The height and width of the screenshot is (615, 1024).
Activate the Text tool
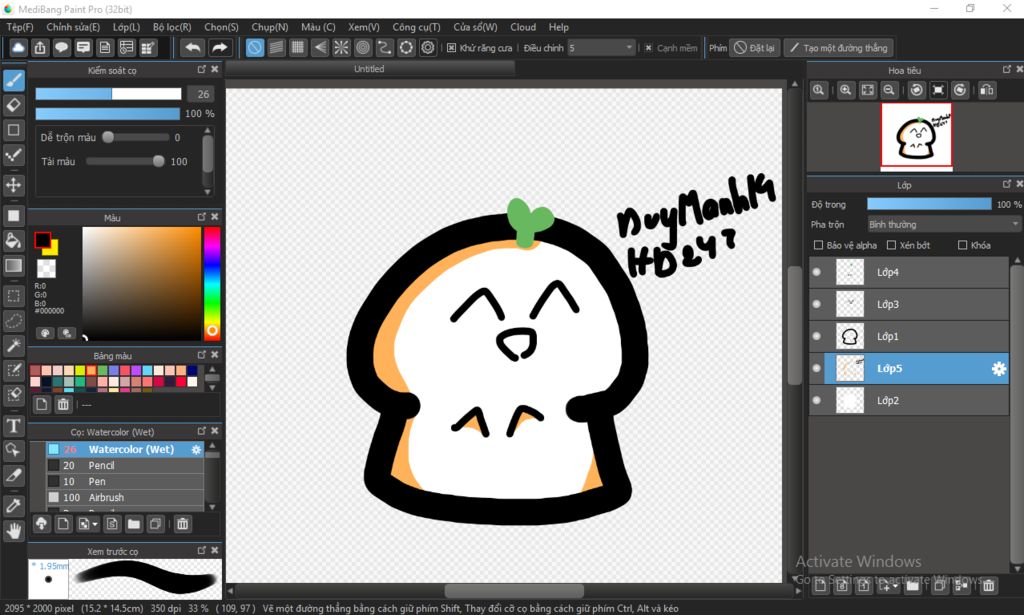click(x=14, y=426)
